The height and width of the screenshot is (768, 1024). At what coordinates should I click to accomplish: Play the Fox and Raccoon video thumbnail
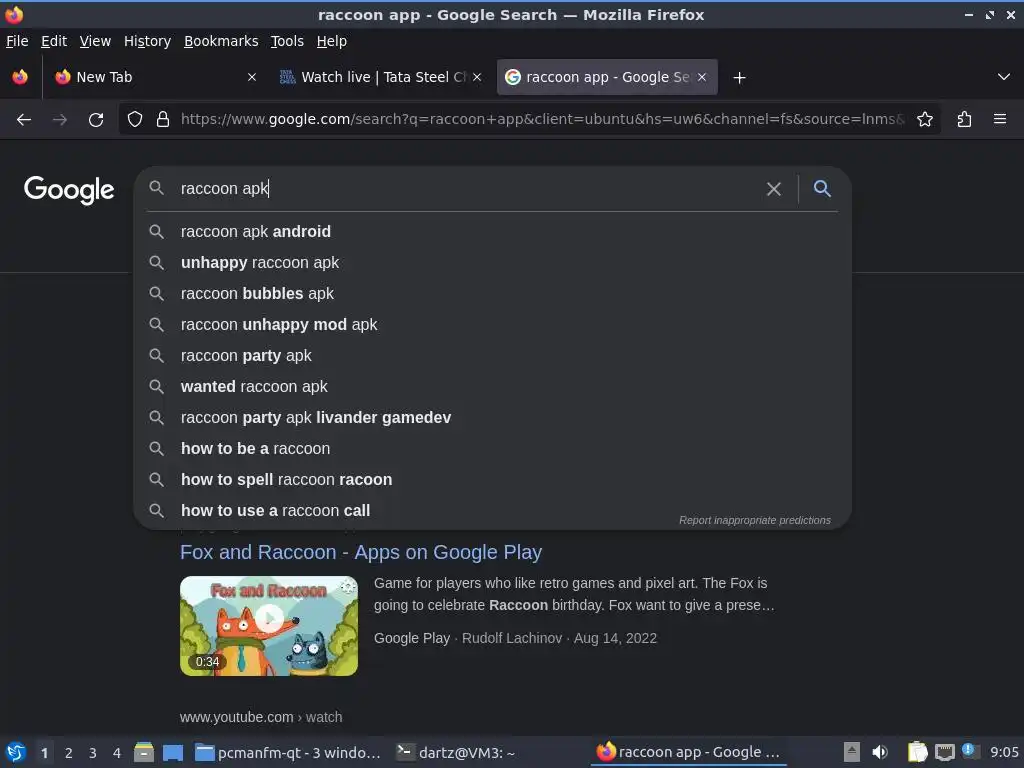pos(269,626)
